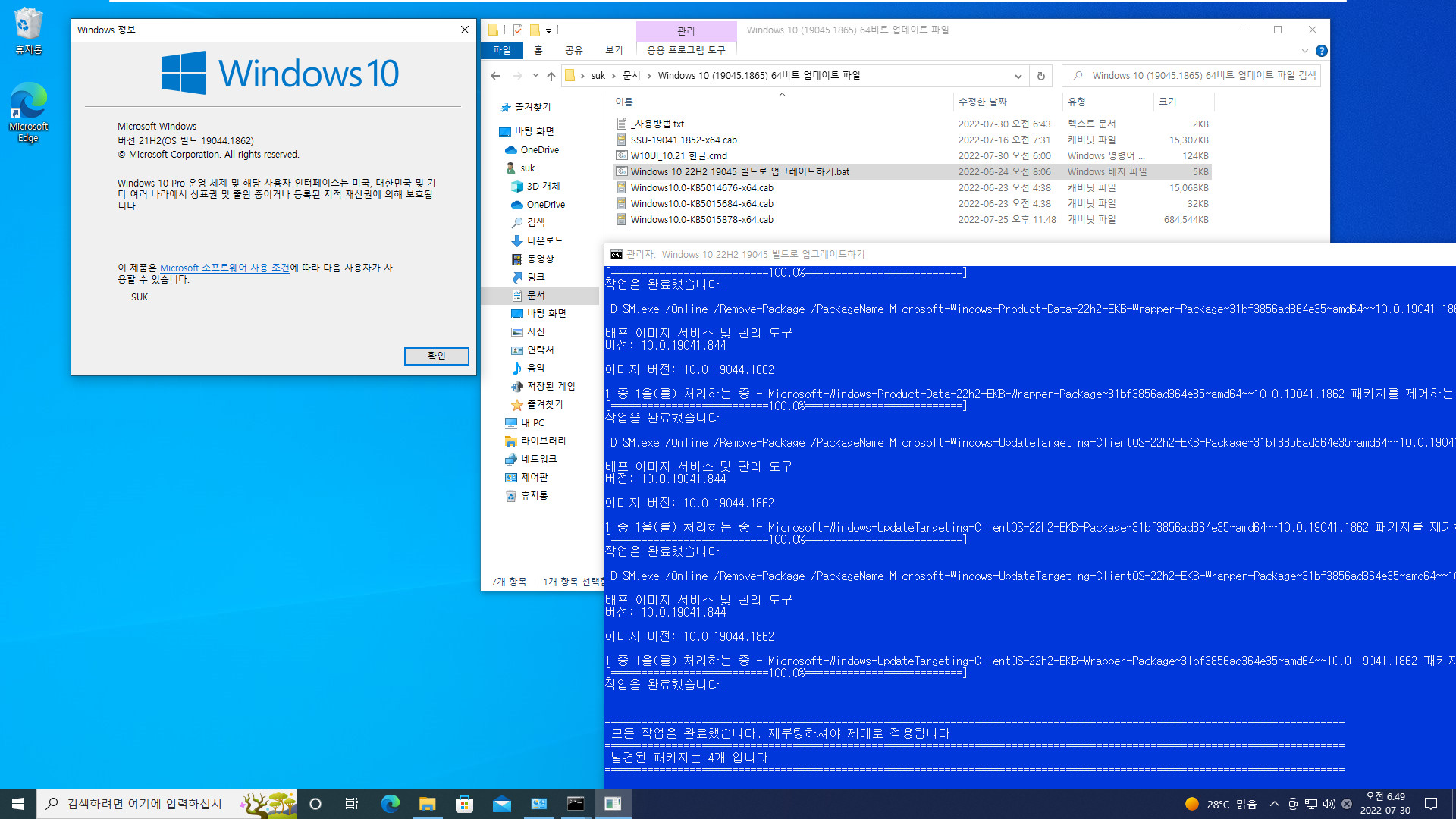Open the 공유 ribbon tab
Image resolution: width=1456 pixels, height=819 pixels.
tap(574, 50)
